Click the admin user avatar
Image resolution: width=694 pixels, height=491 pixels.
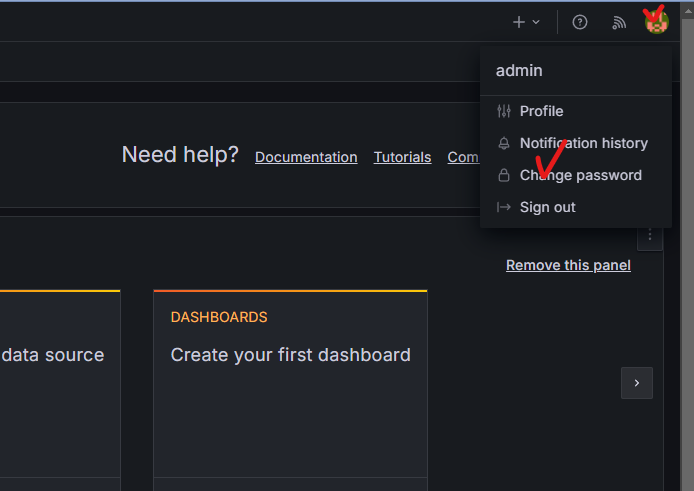(656, 22)
